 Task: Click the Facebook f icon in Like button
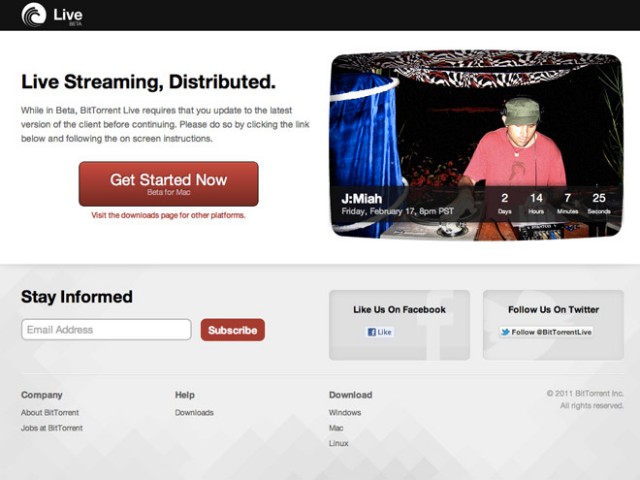(x=371, y=332)
